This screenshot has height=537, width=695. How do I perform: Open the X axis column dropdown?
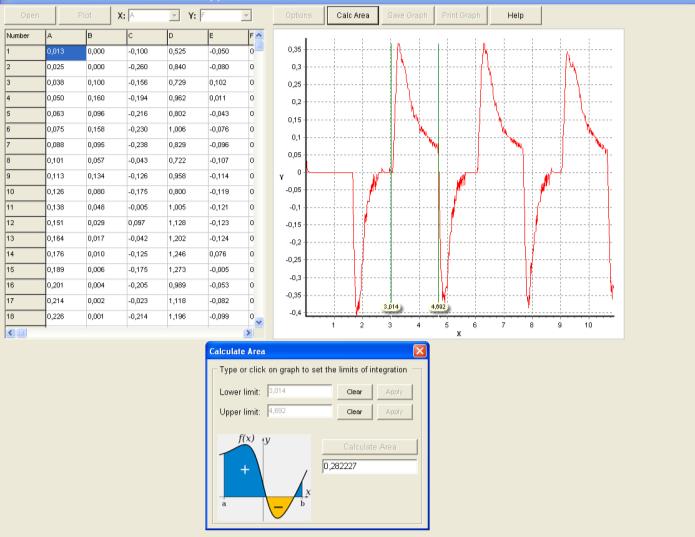pos(174,16)
